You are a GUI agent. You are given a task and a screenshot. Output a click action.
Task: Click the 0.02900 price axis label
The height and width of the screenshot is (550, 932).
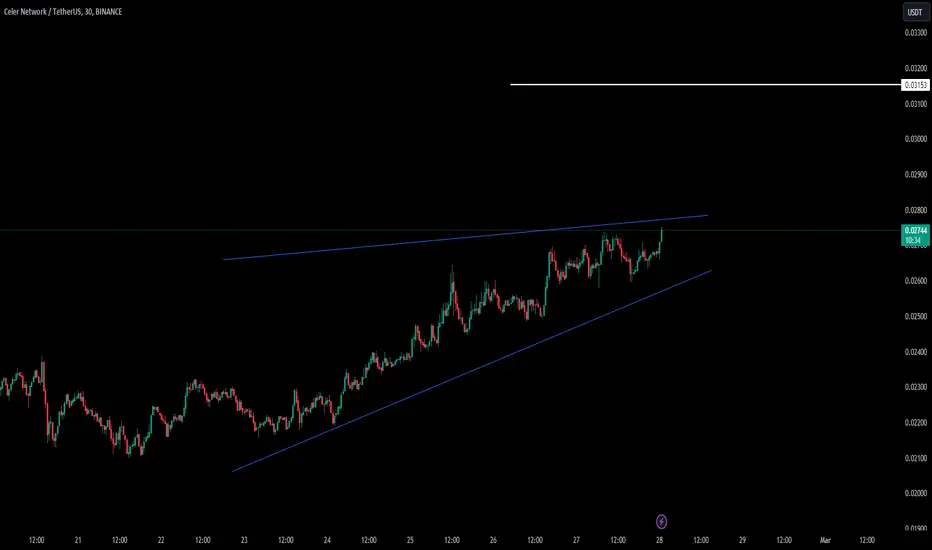tap(915, 175)
